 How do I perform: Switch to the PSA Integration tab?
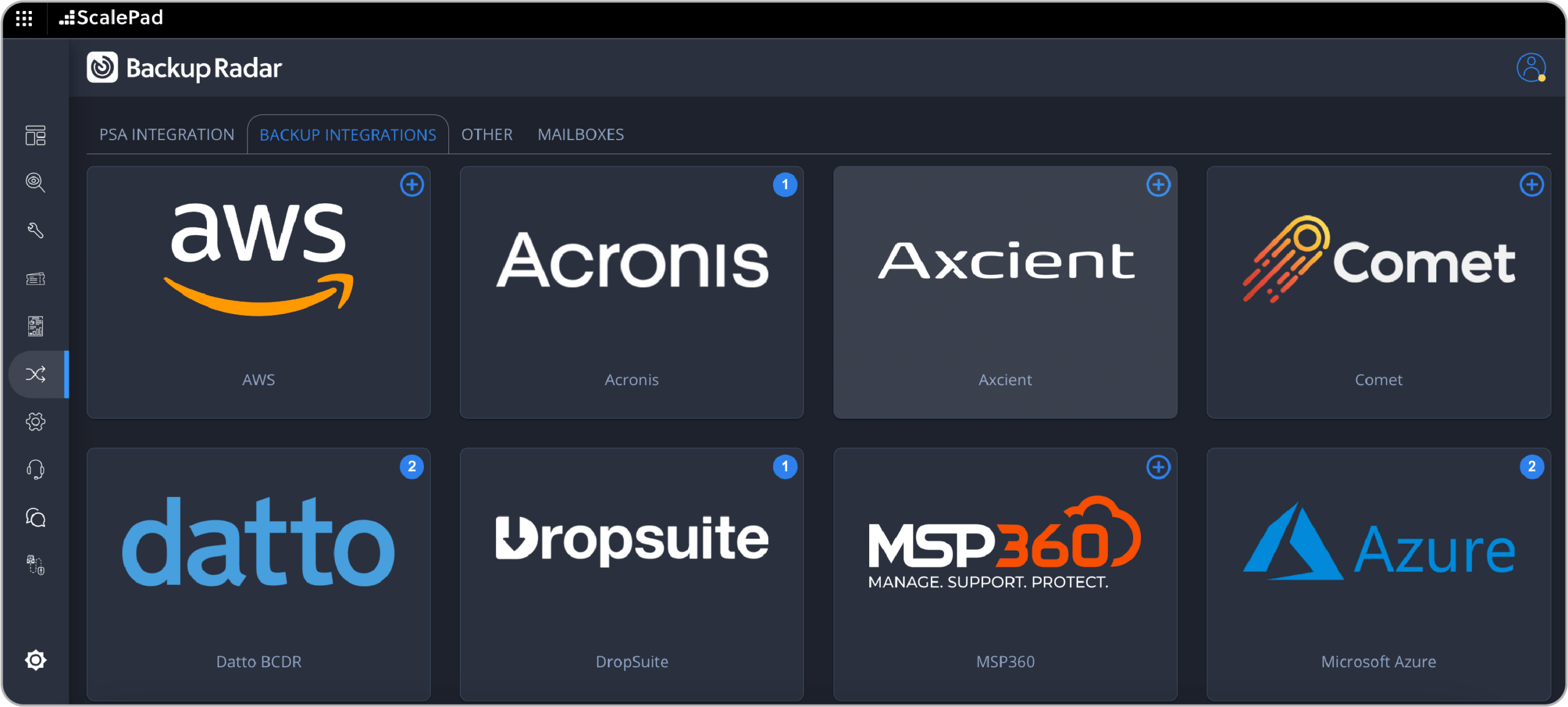(167, 135)
